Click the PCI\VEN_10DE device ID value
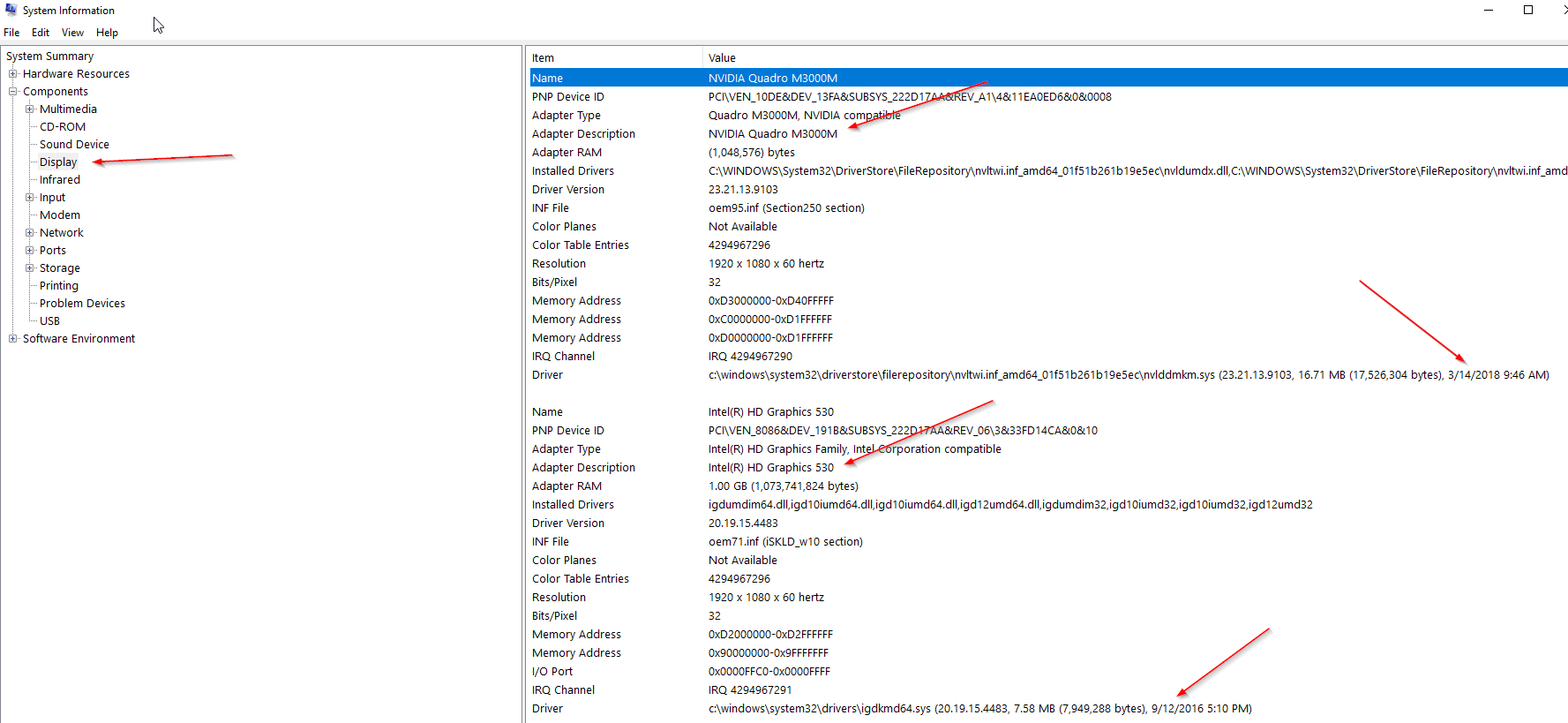 [x=910, y=97]
